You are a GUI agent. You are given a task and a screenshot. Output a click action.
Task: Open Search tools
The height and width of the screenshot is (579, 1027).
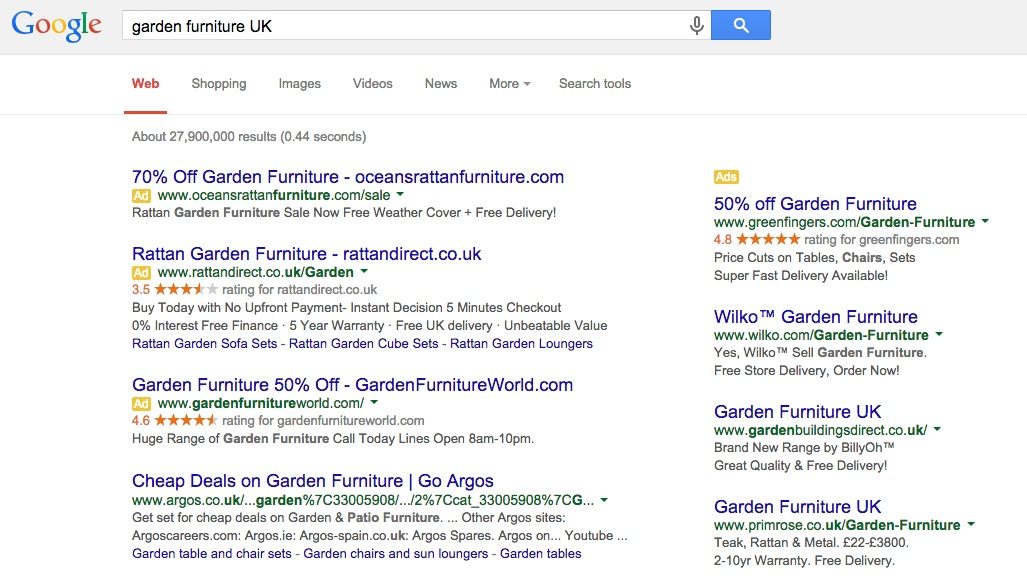pos(595,84)
